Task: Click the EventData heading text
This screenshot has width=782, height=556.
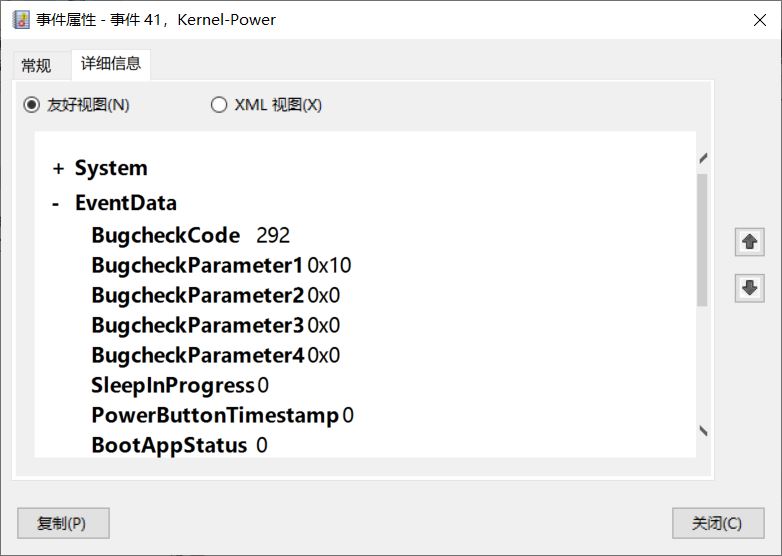Action: click(x=126, y=203)
